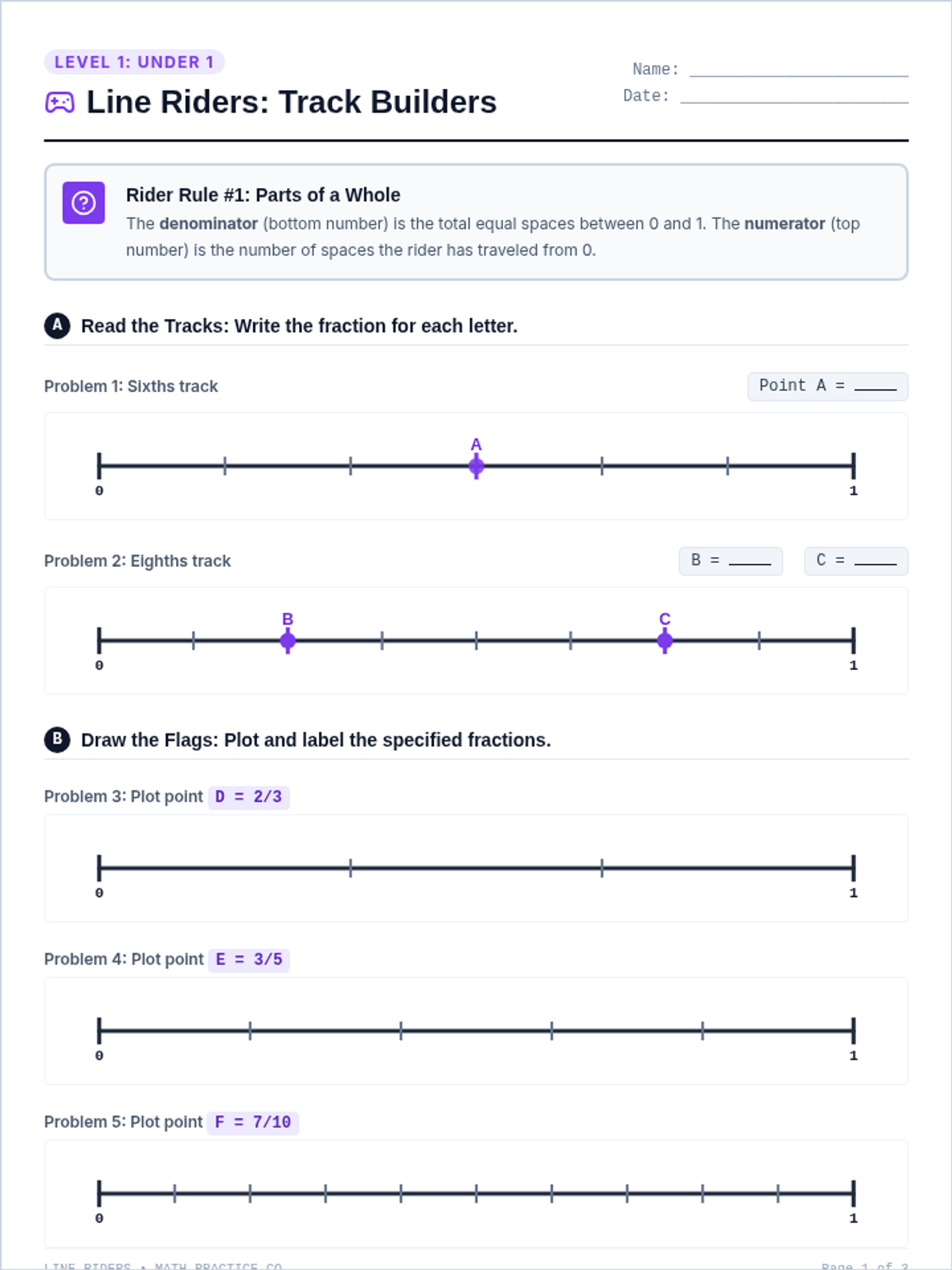This screenshot has height=1270, width=952.
Task: Click the purple question mark icon
Action: [83, 203]
